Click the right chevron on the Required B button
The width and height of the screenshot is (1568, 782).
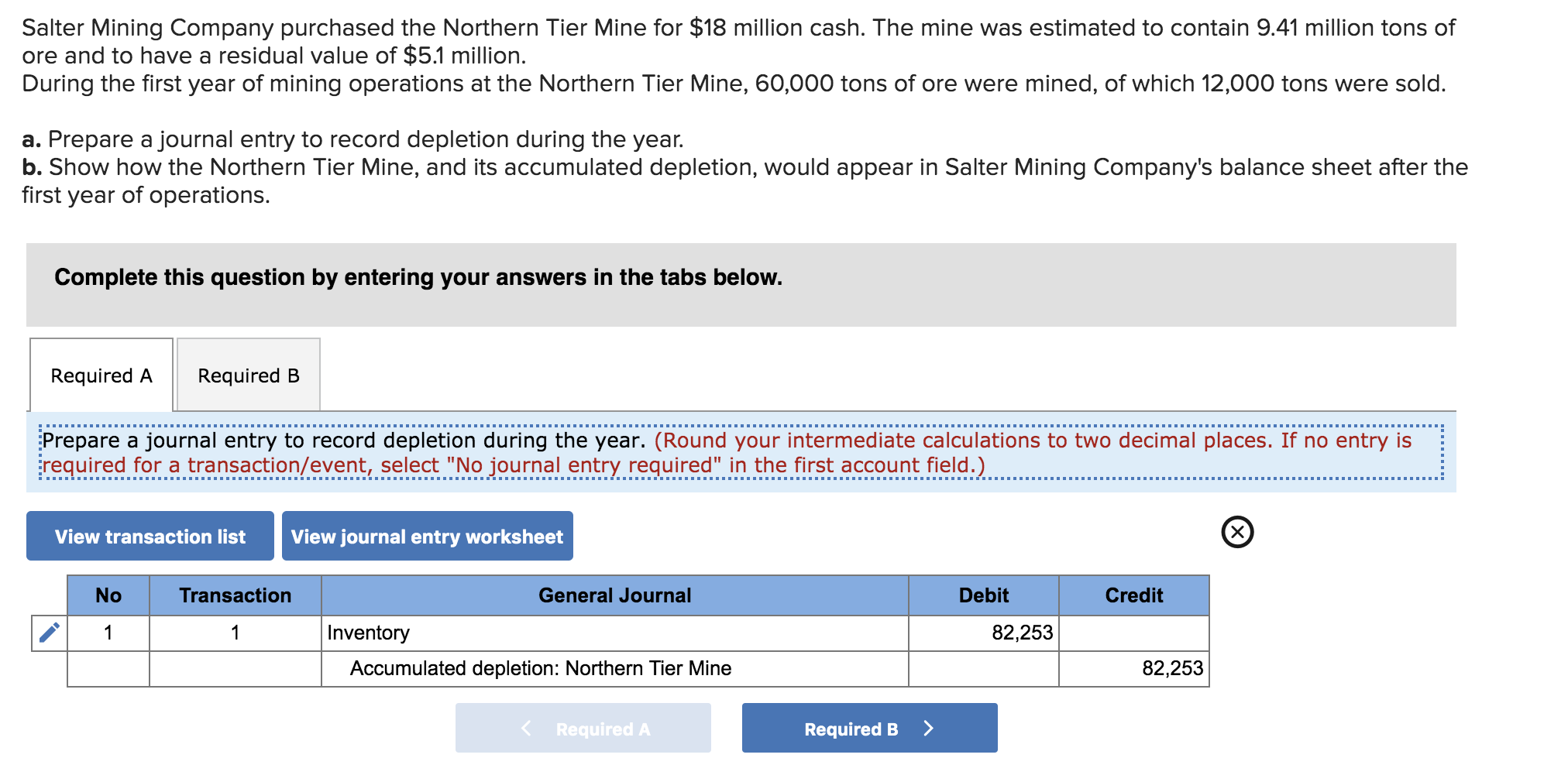928,727
